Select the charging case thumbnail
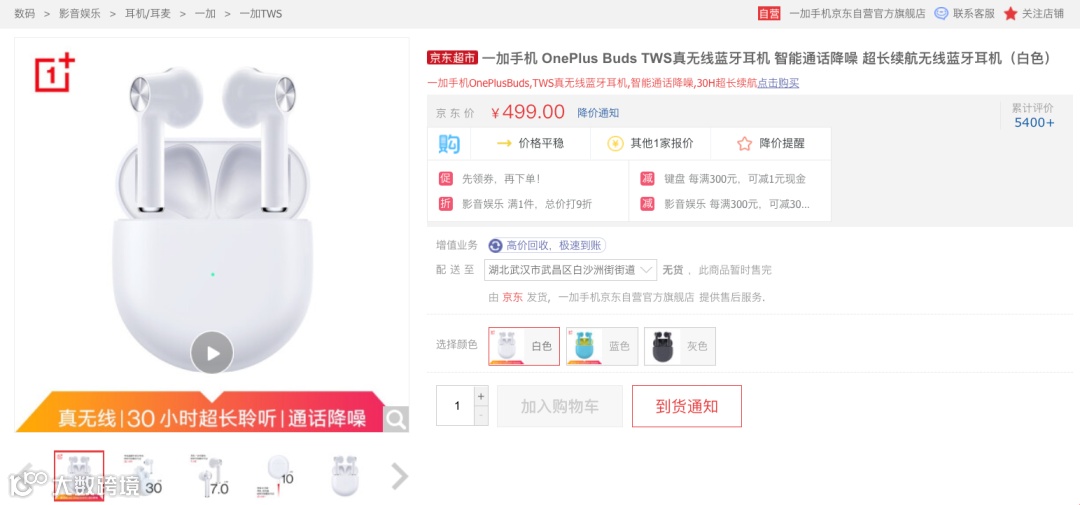This screenshot has width=1080, height=505. click(277, 475)
